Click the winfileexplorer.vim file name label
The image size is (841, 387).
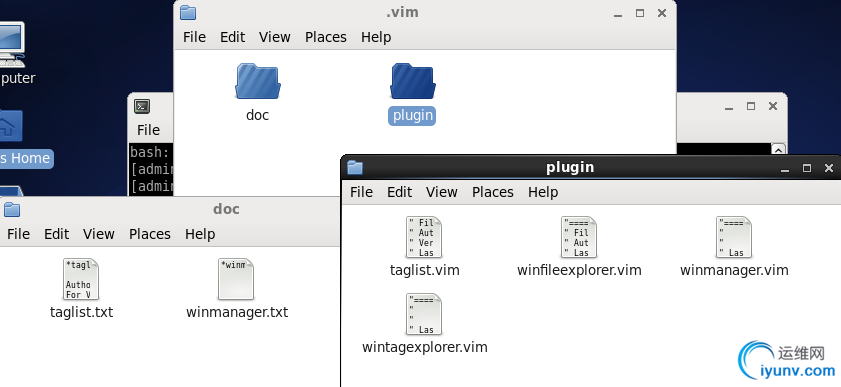(579, 270)
